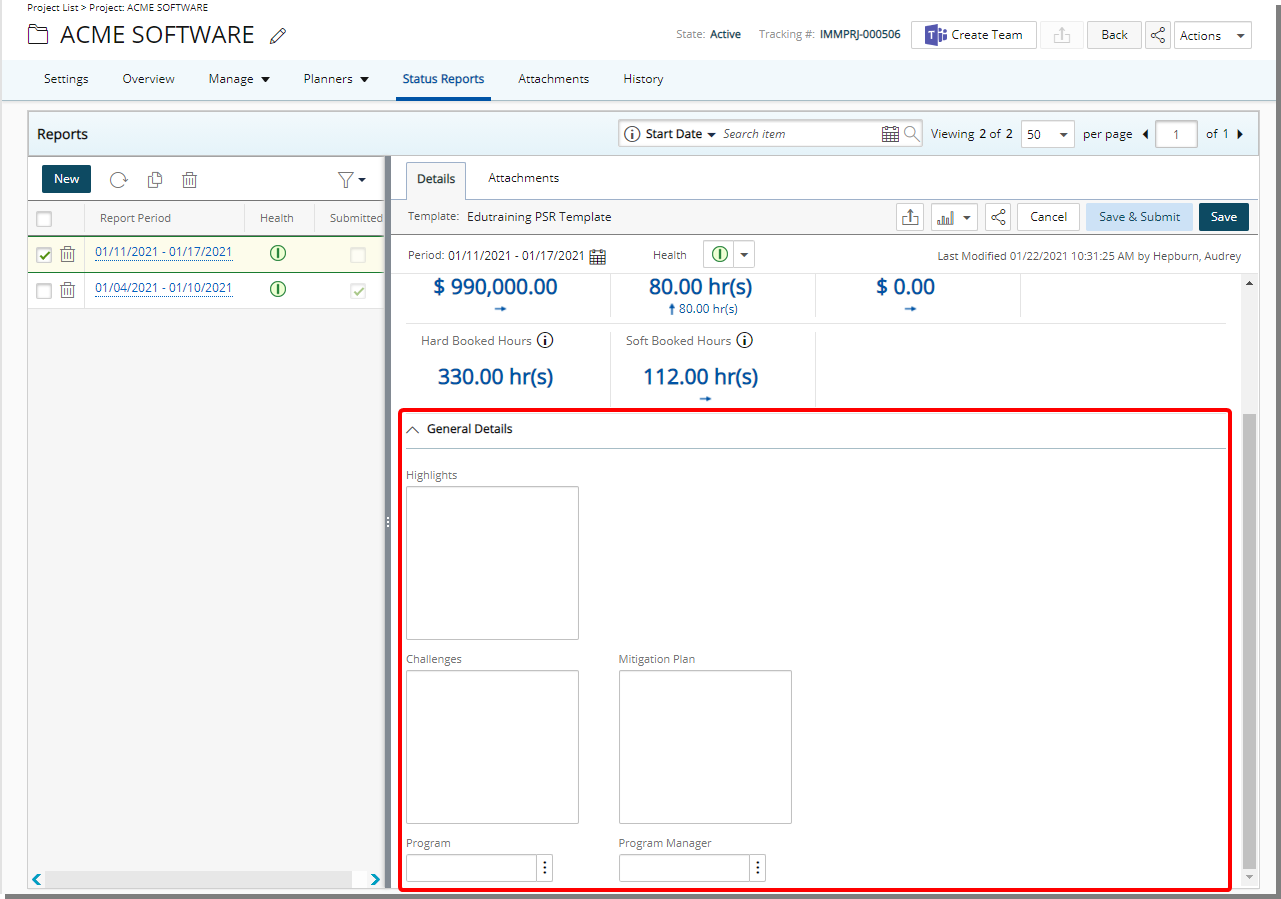This screenshot has width=1281, height=899.
Task: Click the green health icon for 01/04/2021 report
Action: (x=278, y=289)
